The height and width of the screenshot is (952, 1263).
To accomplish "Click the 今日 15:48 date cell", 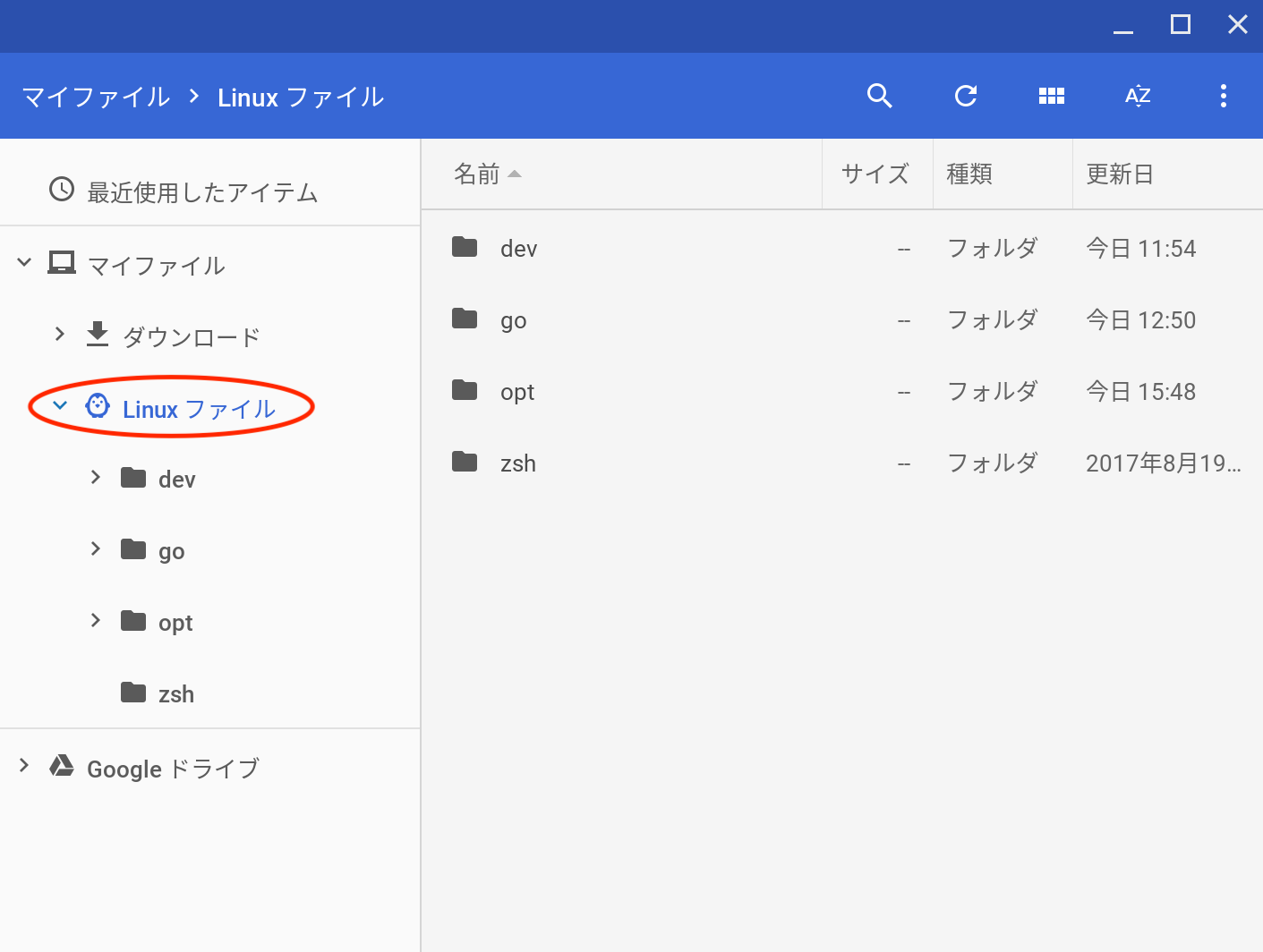I will pyautogui.click(x=1140, y=392).
